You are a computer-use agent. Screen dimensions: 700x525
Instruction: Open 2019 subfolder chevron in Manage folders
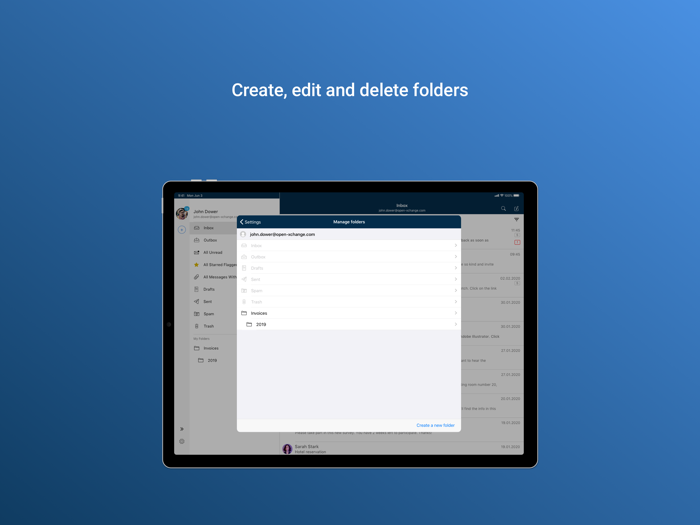[455, 325]
